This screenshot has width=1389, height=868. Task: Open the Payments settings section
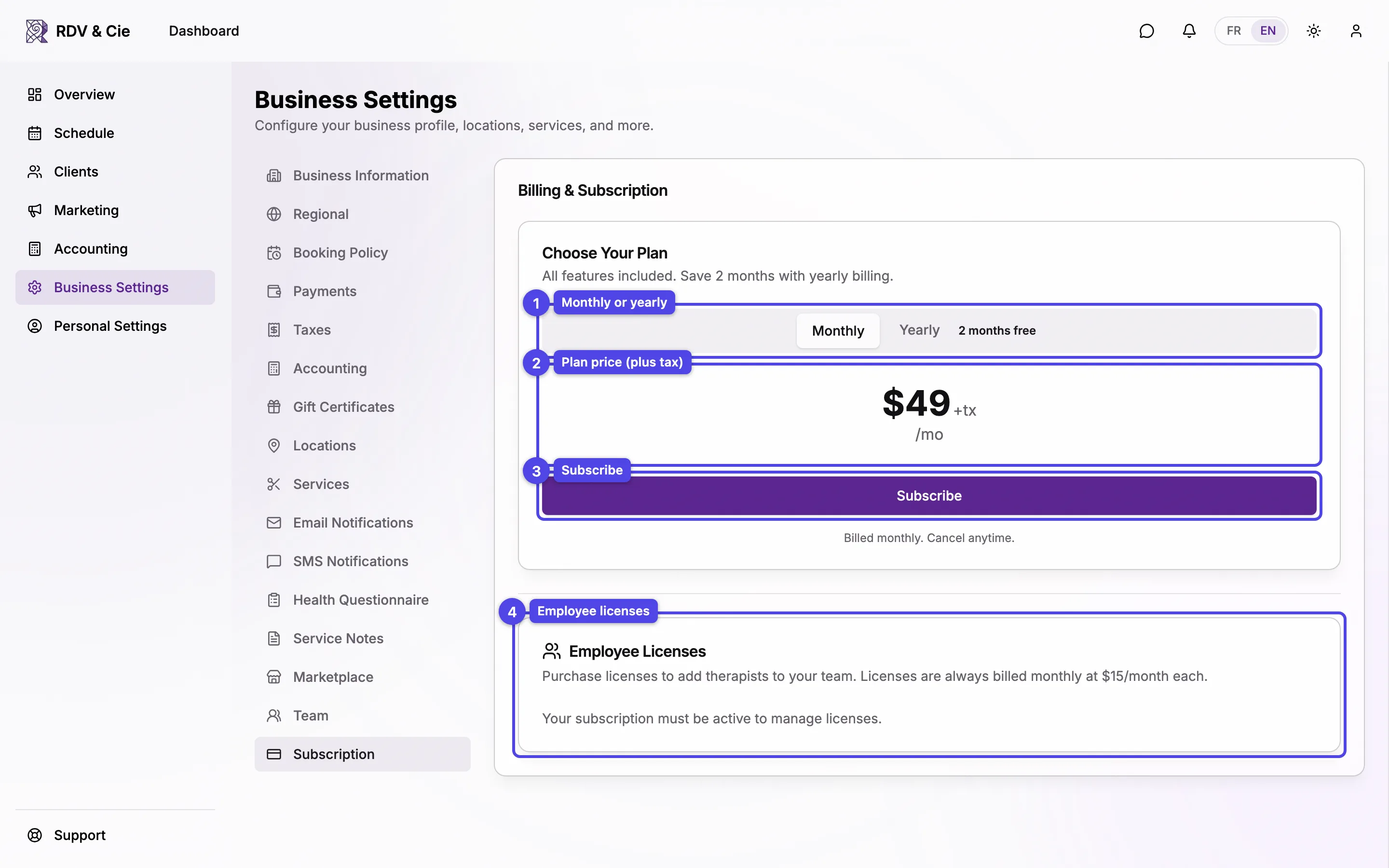(362, 291)
